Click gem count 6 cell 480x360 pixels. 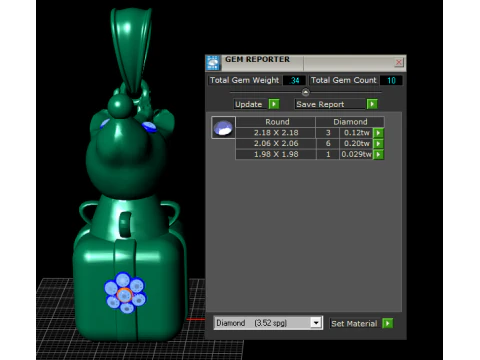(328, 144)
